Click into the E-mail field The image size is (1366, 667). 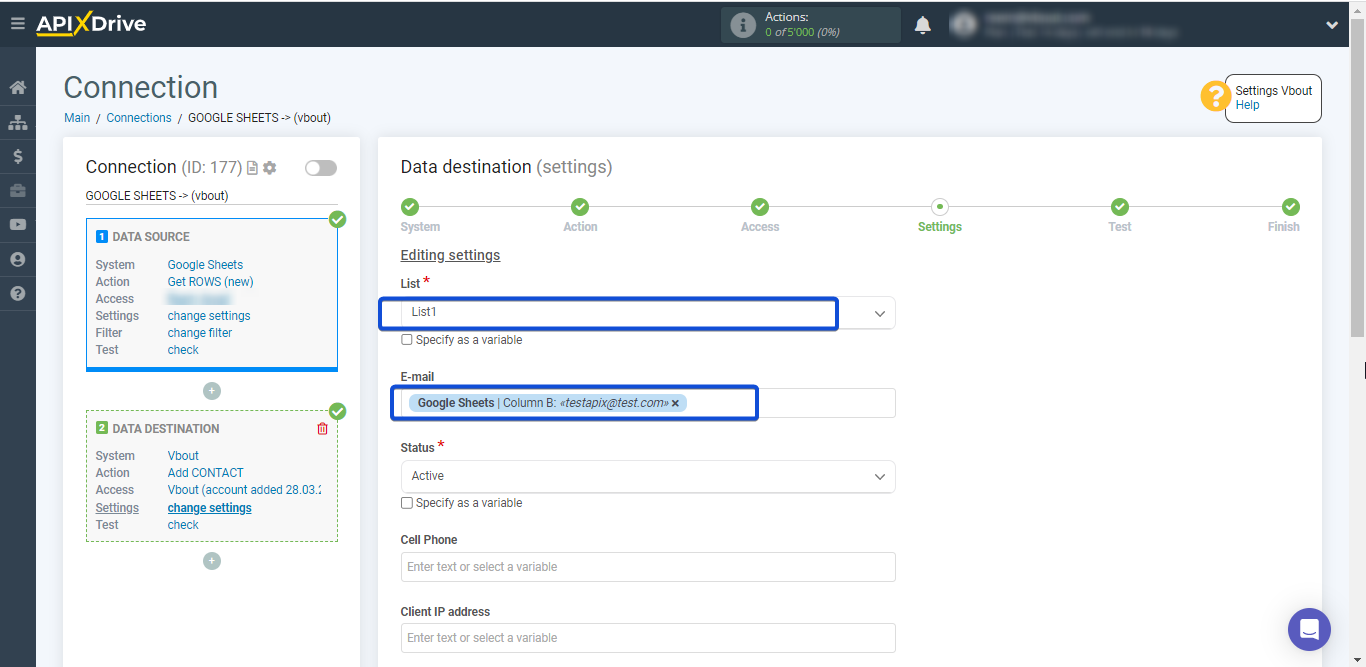[x=648, y=403]
